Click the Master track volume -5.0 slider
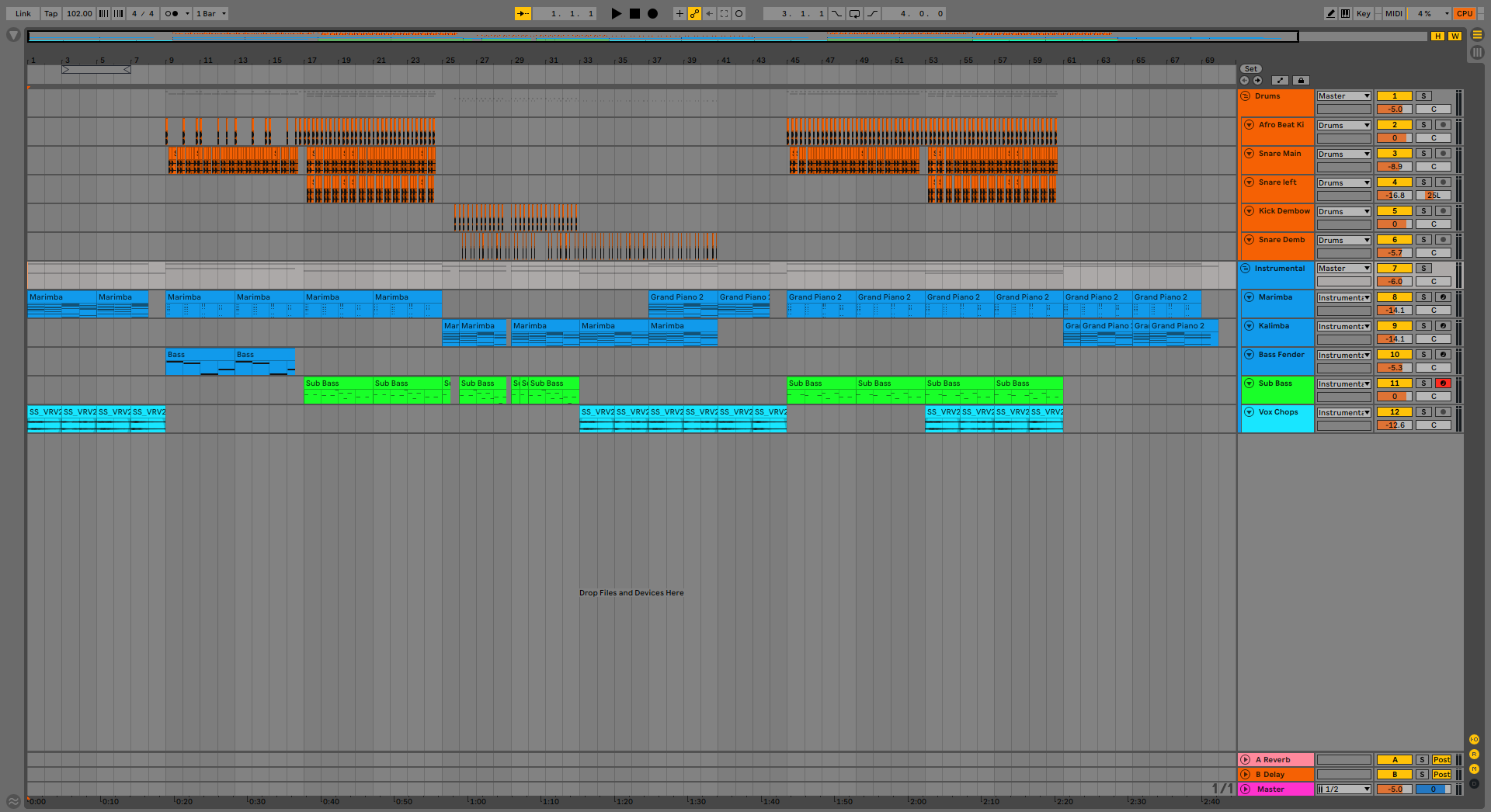This screenshot has width=1491, height=812. 1394,789
